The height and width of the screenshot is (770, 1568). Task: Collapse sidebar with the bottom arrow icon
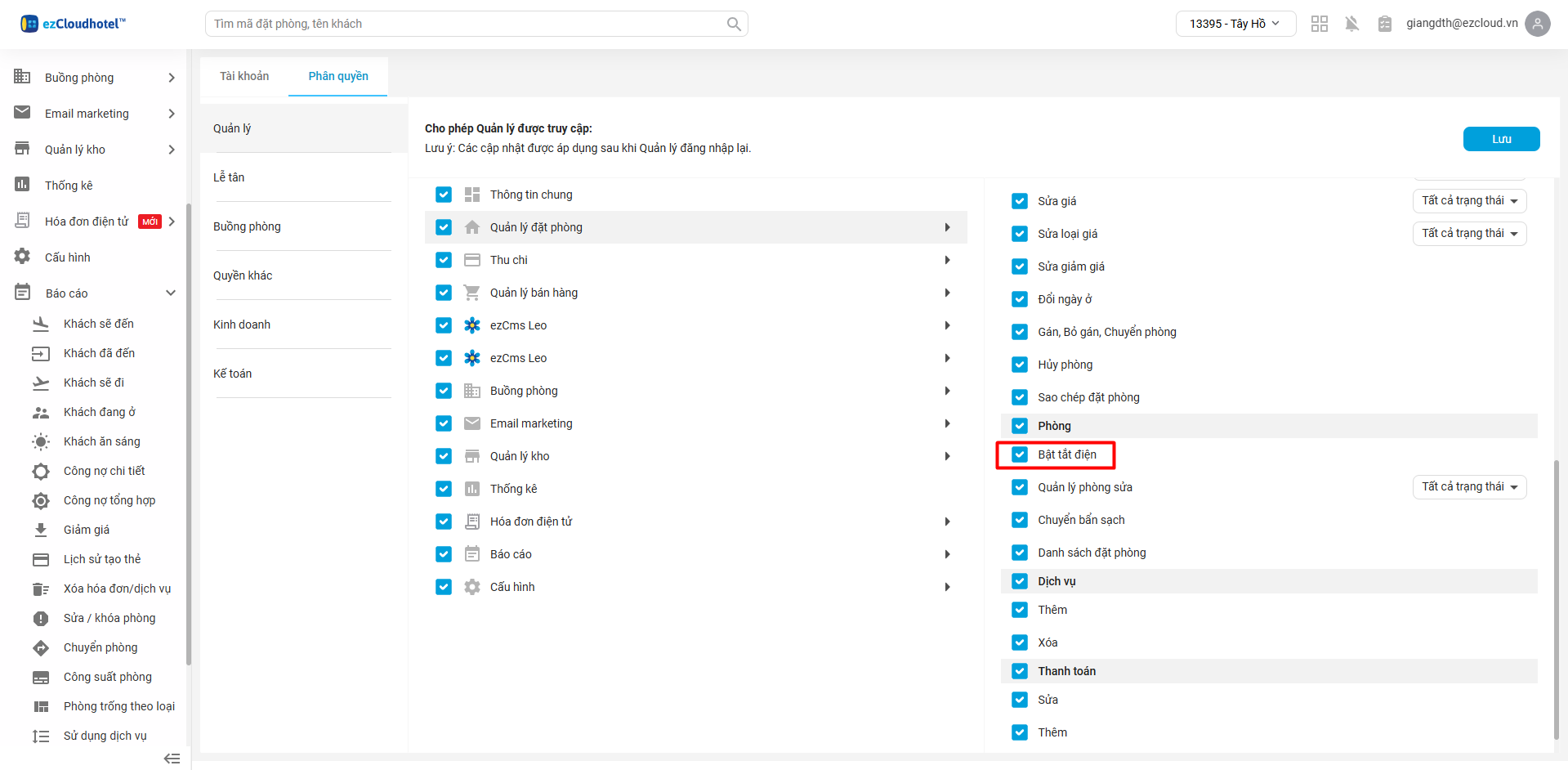click(172, 758)
